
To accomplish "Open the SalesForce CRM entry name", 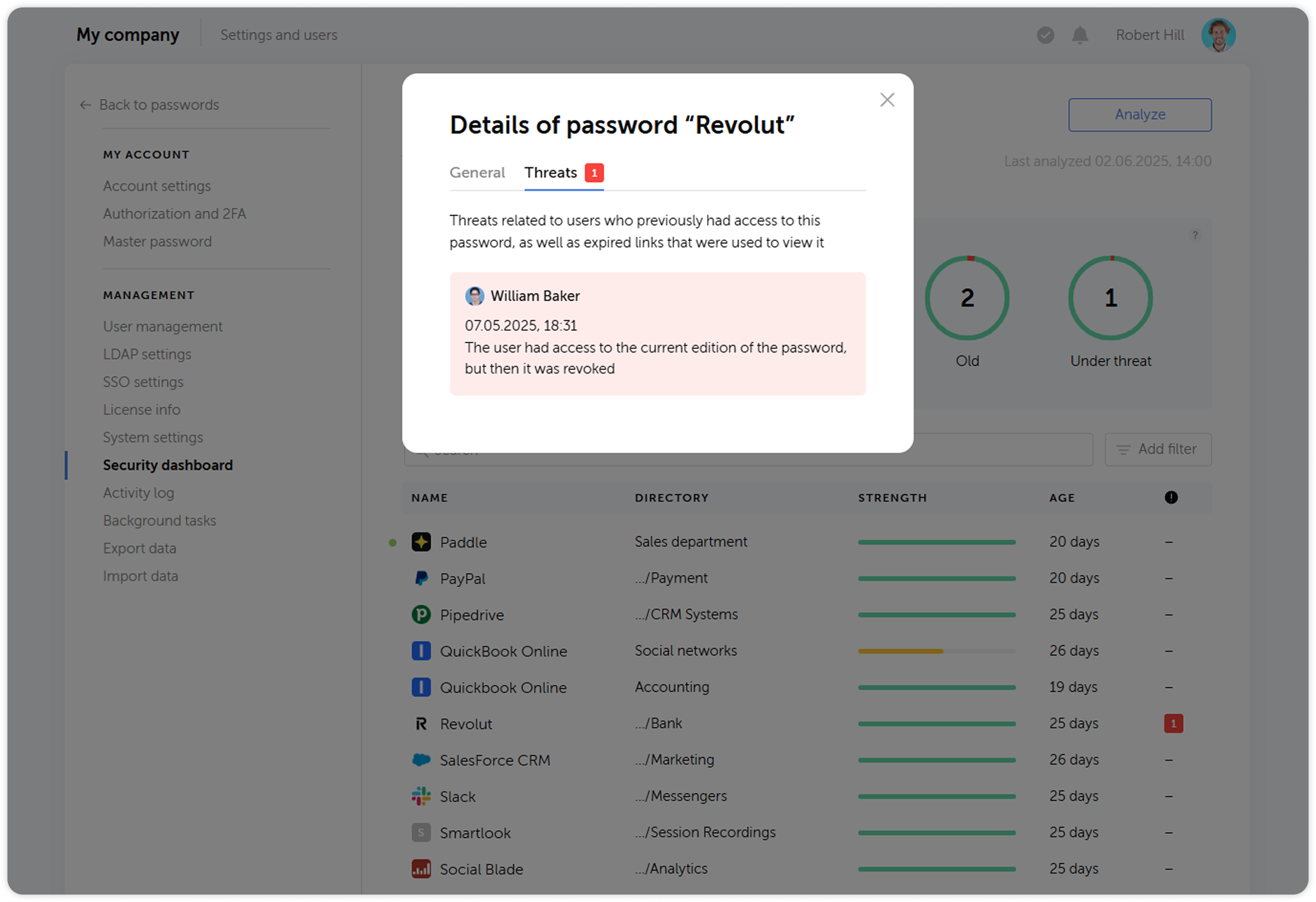I will pos(495,760).
